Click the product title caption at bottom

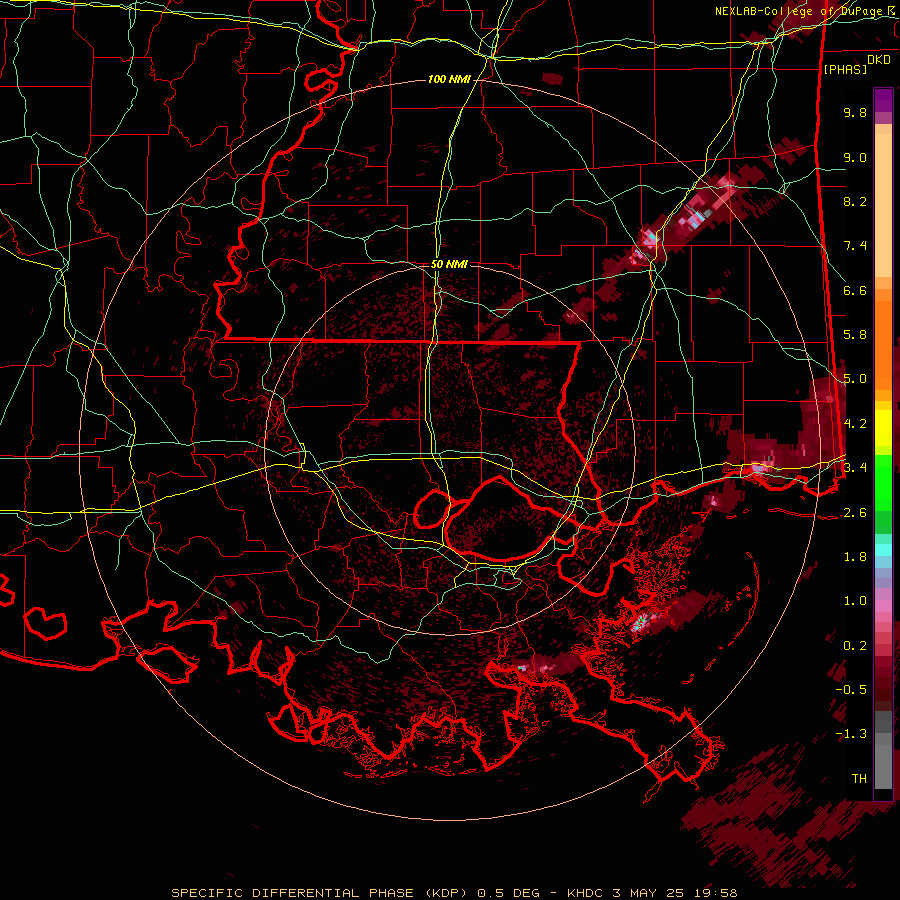pyautogui.click(x=454, y=893)
